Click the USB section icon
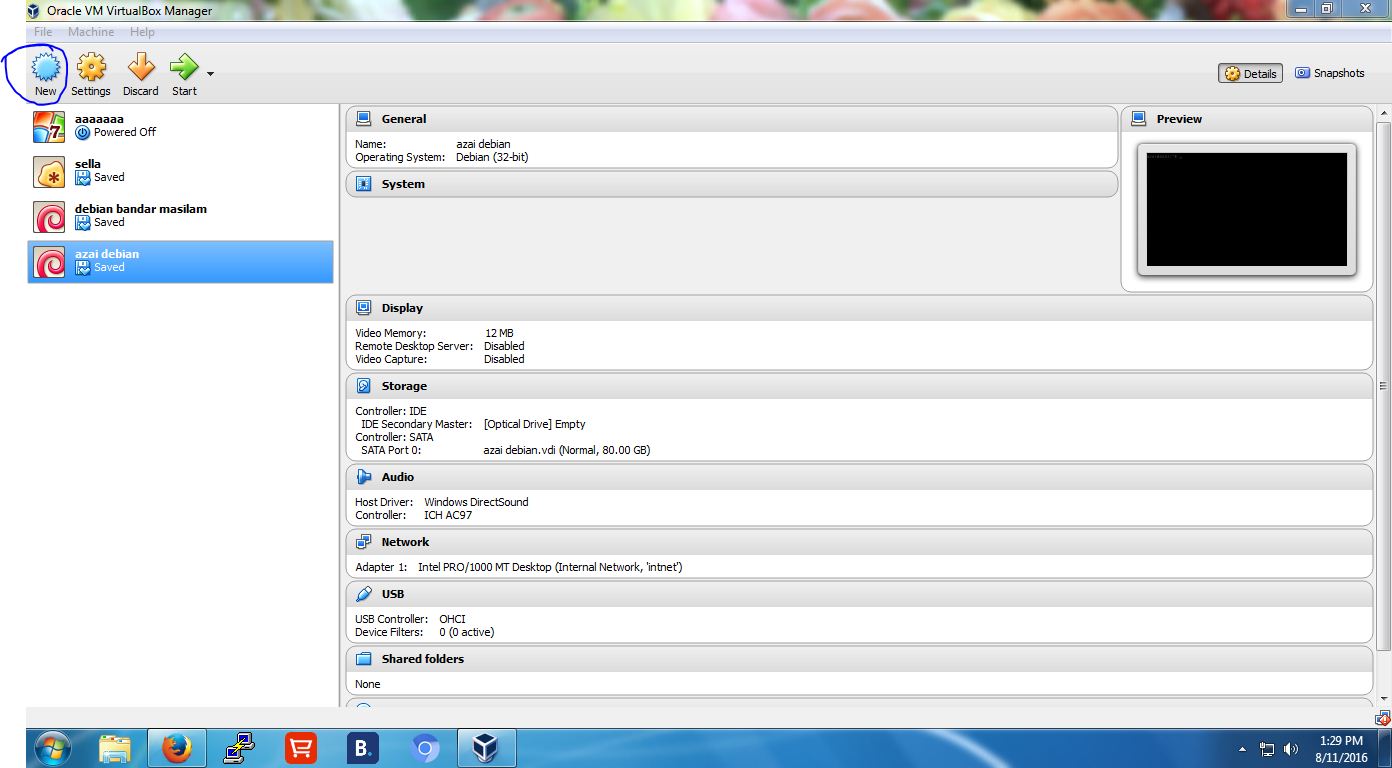The width and height of the screenshot is (1392, 768). tap(364, 593)
